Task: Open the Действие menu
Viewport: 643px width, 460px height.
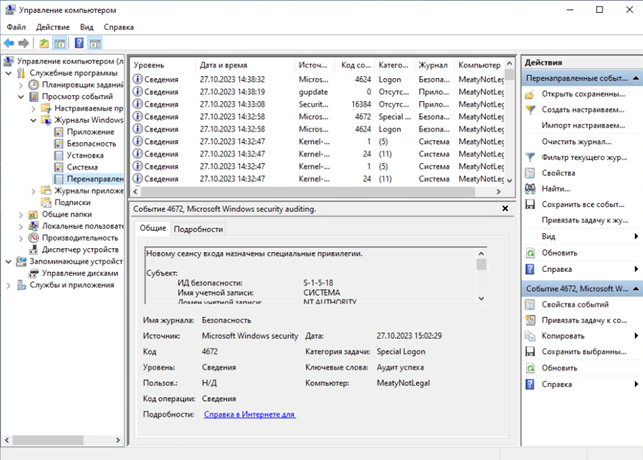Action: (53, 27)
